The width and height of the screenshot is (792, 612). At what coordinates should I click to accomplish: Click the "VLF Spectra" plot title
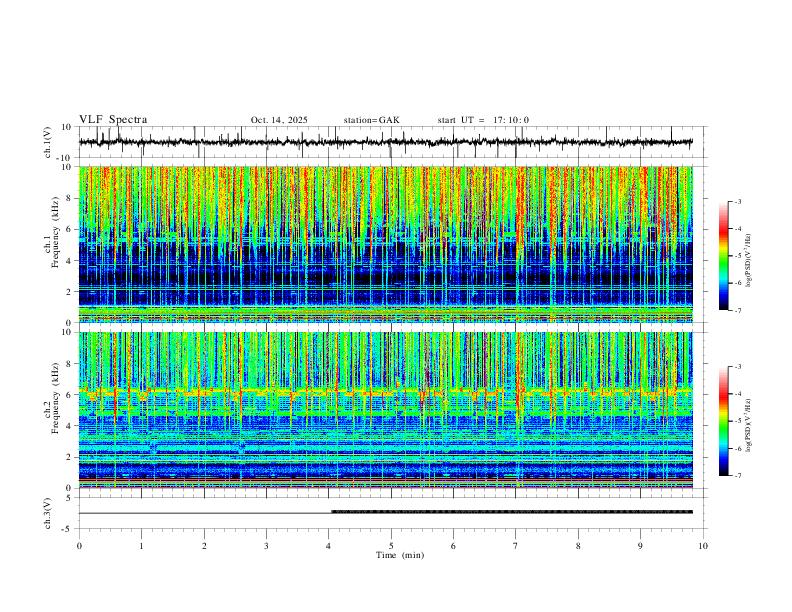[113, 120]
